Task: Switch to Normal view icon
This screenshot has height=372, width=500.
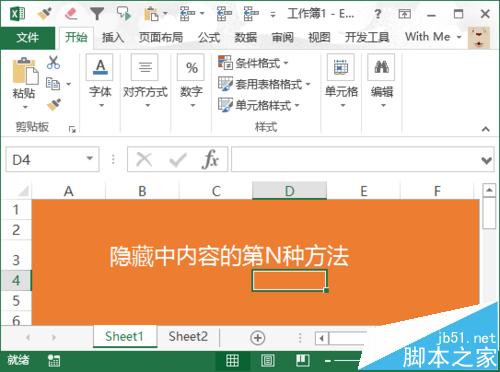Action: tap(232, 360)
